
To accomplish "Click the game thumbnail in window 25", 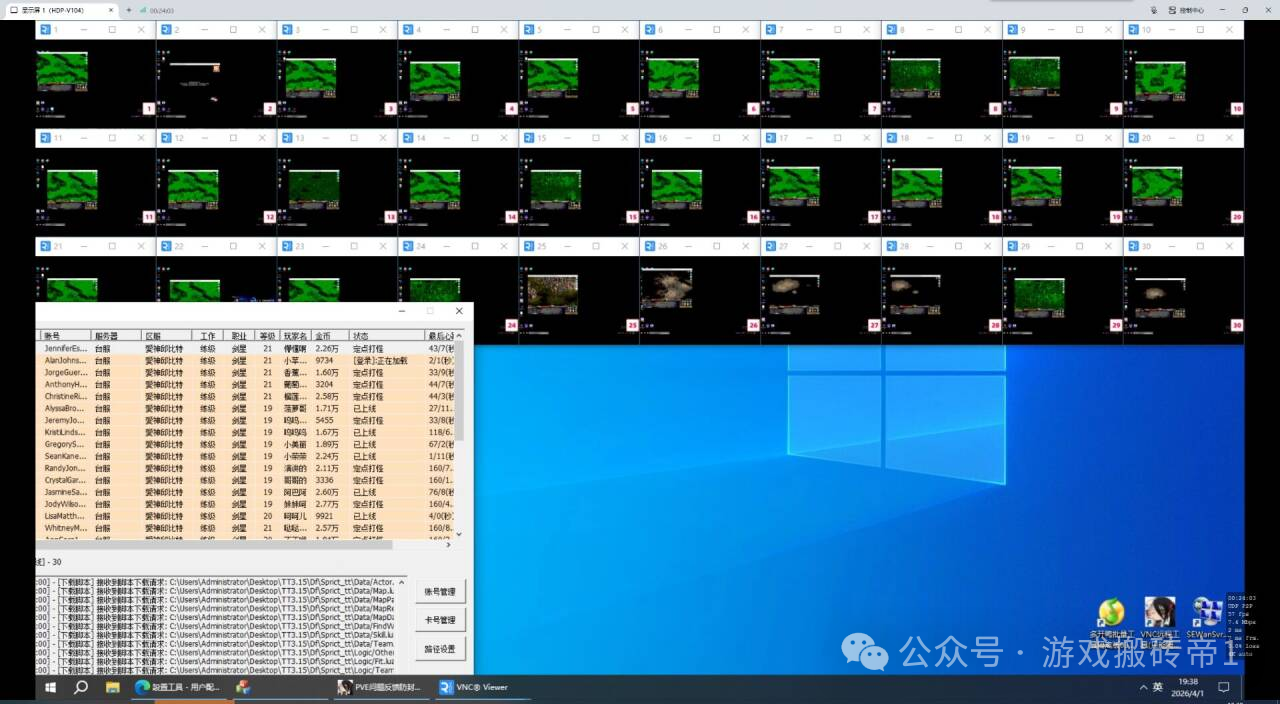I will tap(552, 291).
